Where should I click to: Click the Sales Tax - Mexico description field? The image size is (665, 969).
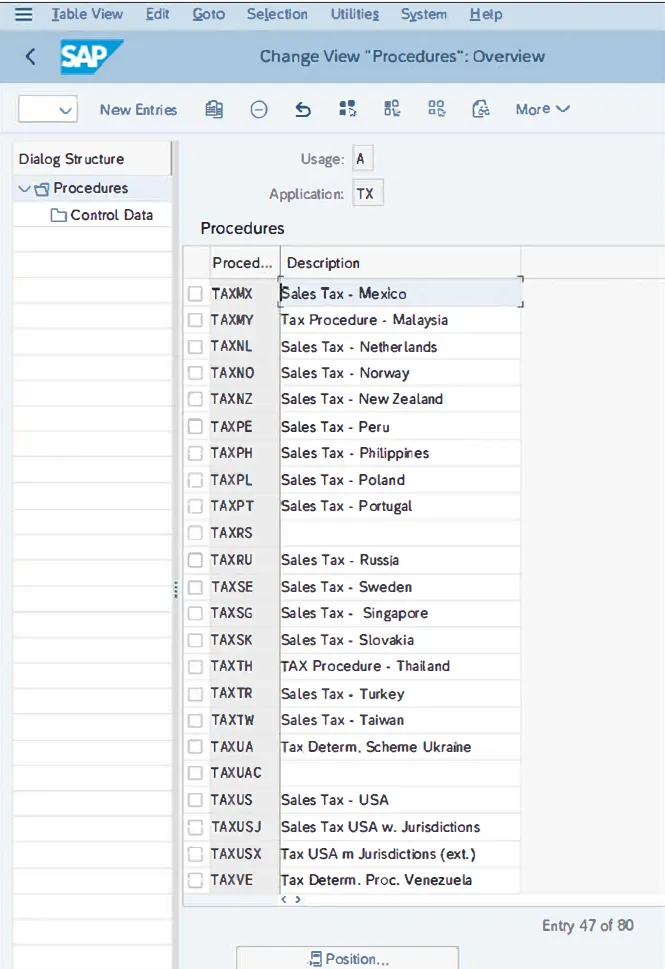(x=400, y=294)
